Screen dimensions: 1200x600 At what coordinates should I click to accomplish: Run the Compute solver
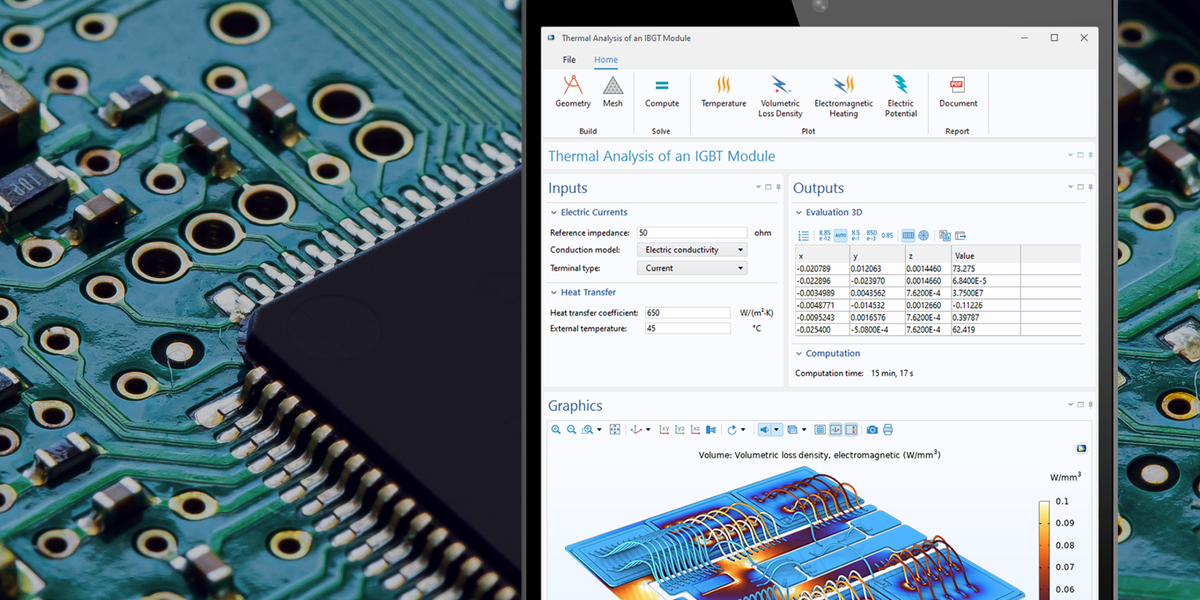(x=661, y=90)
